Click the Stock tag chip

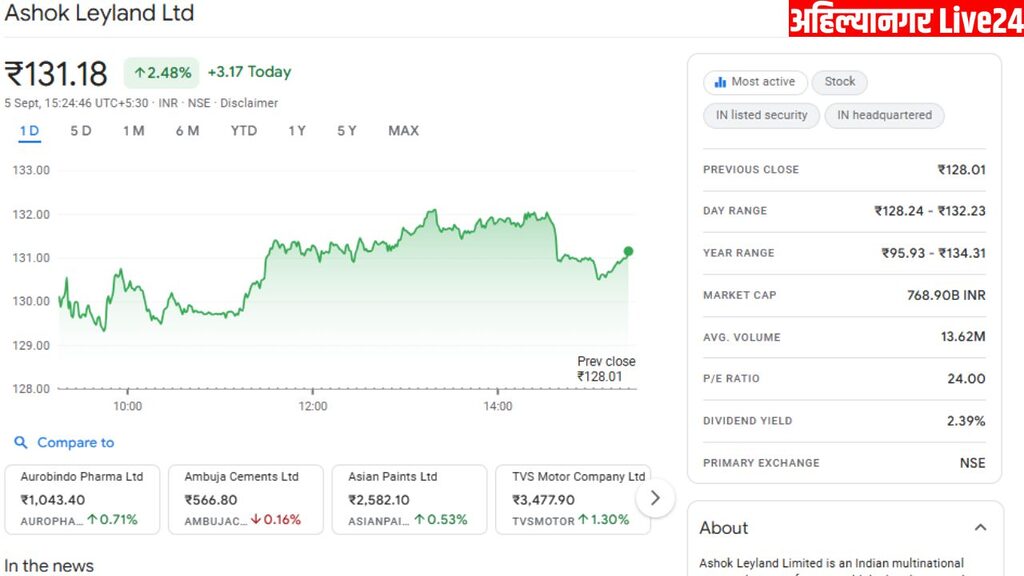pos(839,82)
